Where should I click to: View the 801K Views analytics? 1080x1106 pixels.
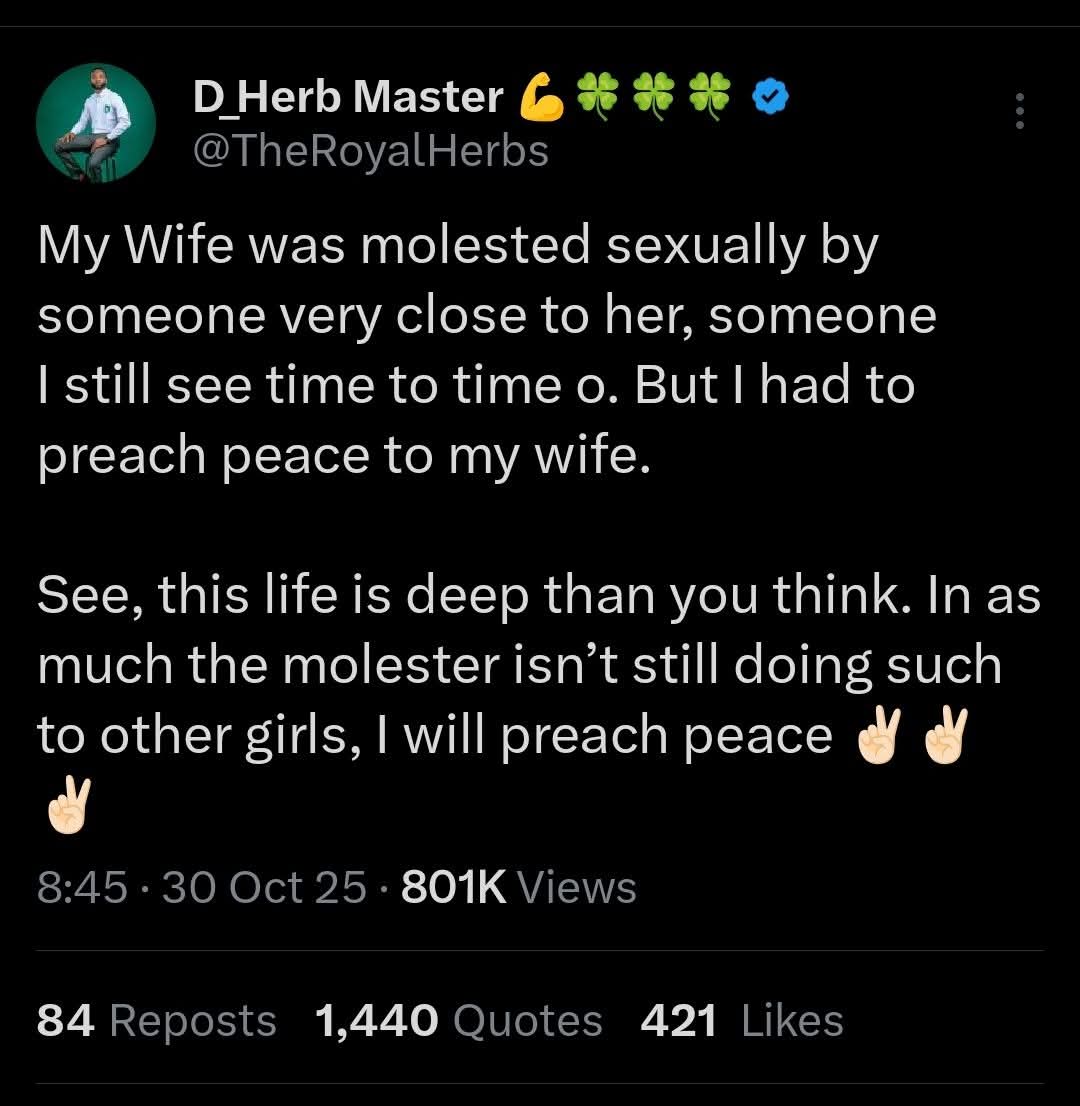point(518,887)
